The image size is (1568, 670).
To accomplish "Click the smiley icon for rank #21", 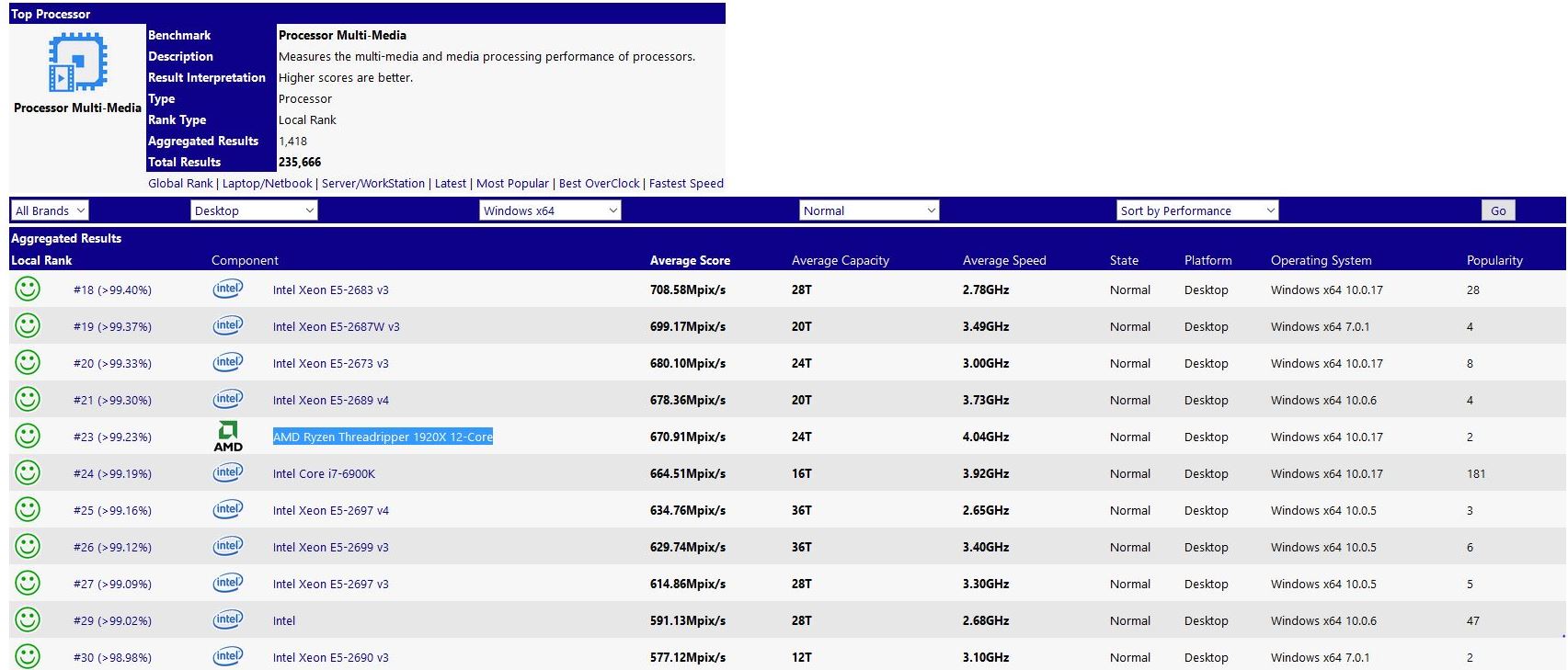I will 28,399.
